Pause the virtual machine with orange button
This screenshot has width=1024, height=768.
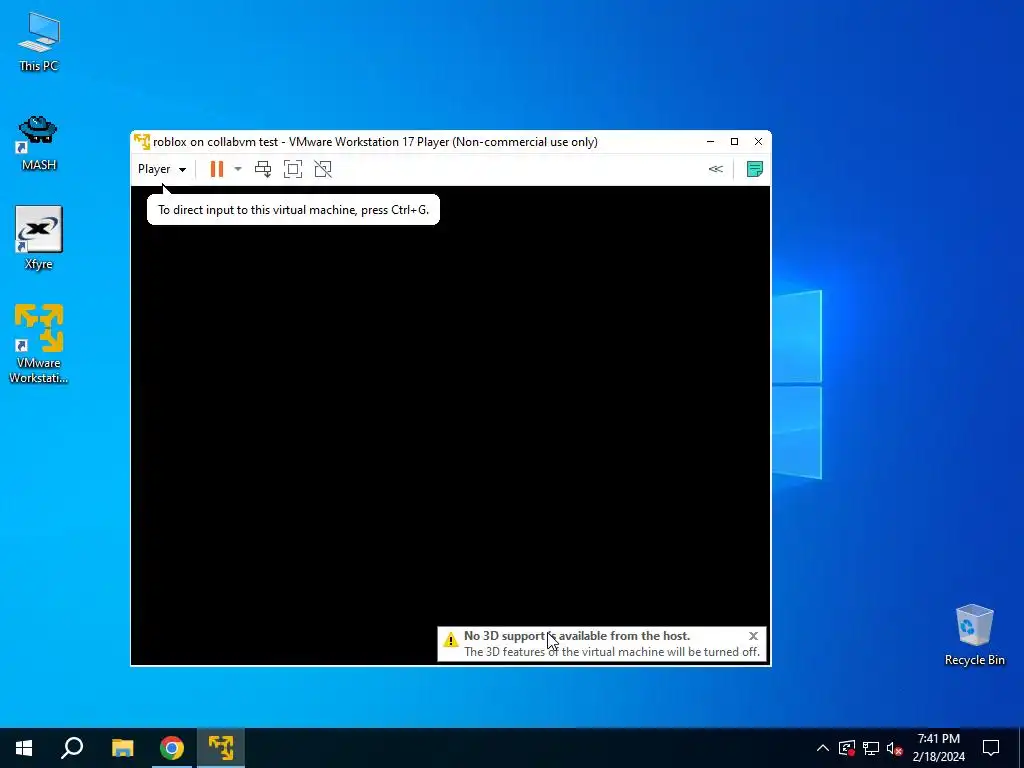click(217, 169)
